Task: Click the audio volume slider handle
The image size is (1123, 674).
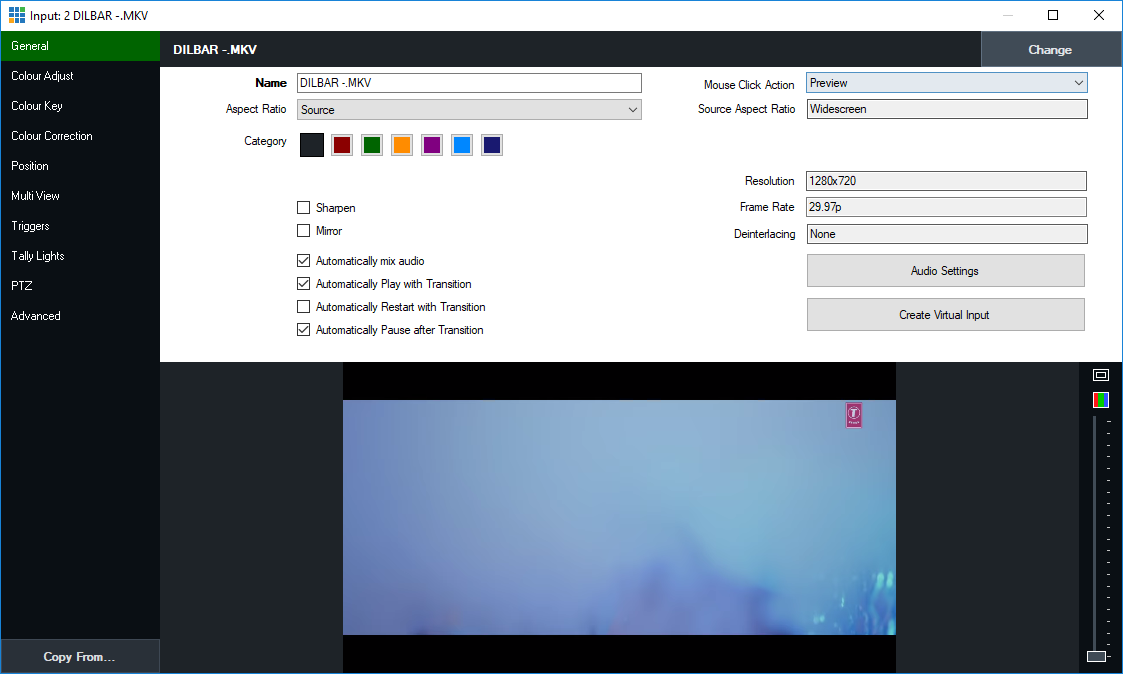Action: click(x=1097, y=656)
